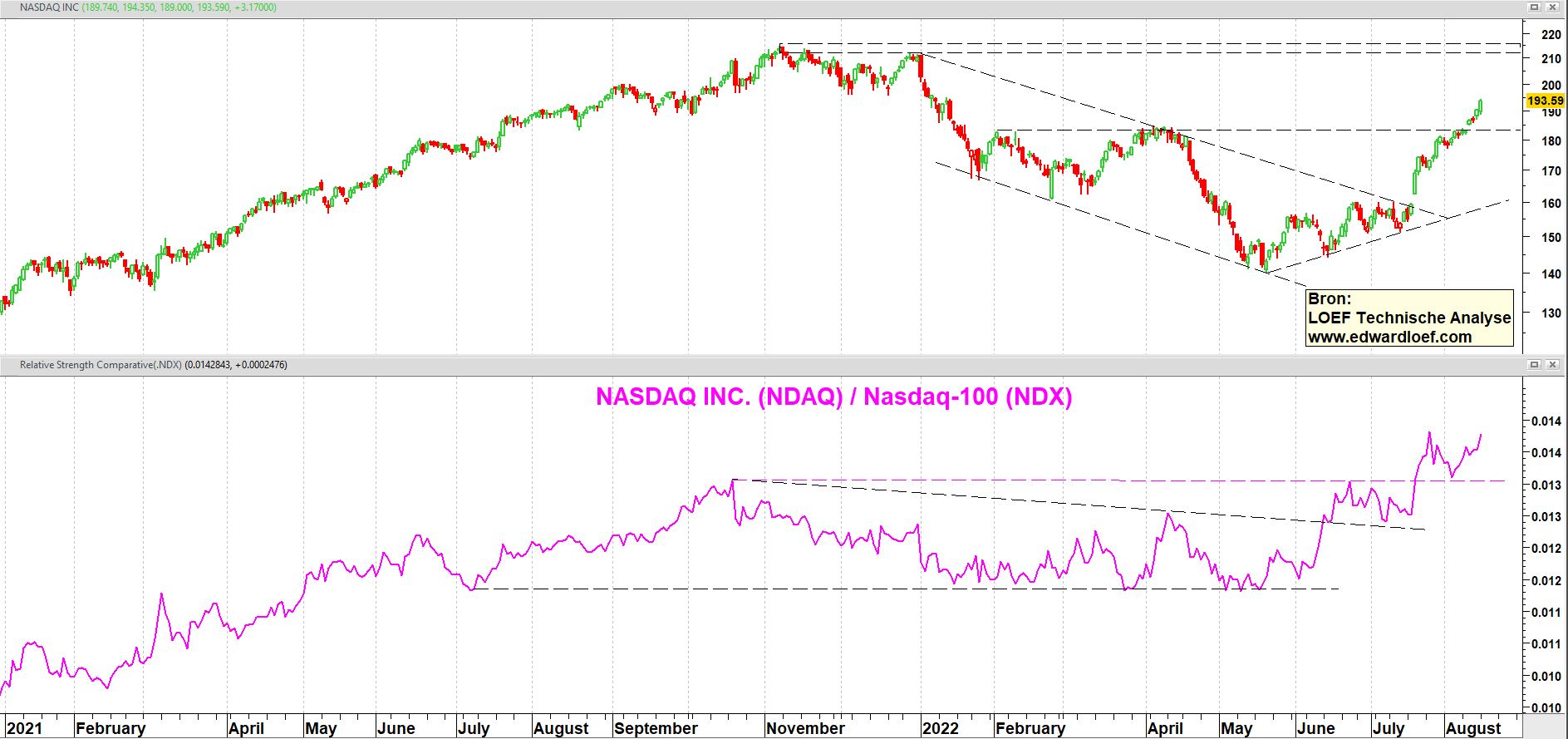
Task: Click the 2021 year label on date axis
Action: pyautogui.click(x=24, y=728)
